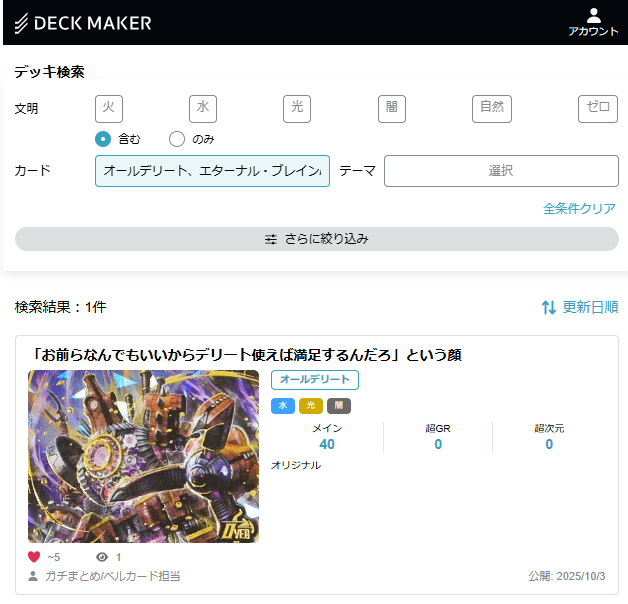Toggle the 自然 civilization filter

tap(491, 108)
